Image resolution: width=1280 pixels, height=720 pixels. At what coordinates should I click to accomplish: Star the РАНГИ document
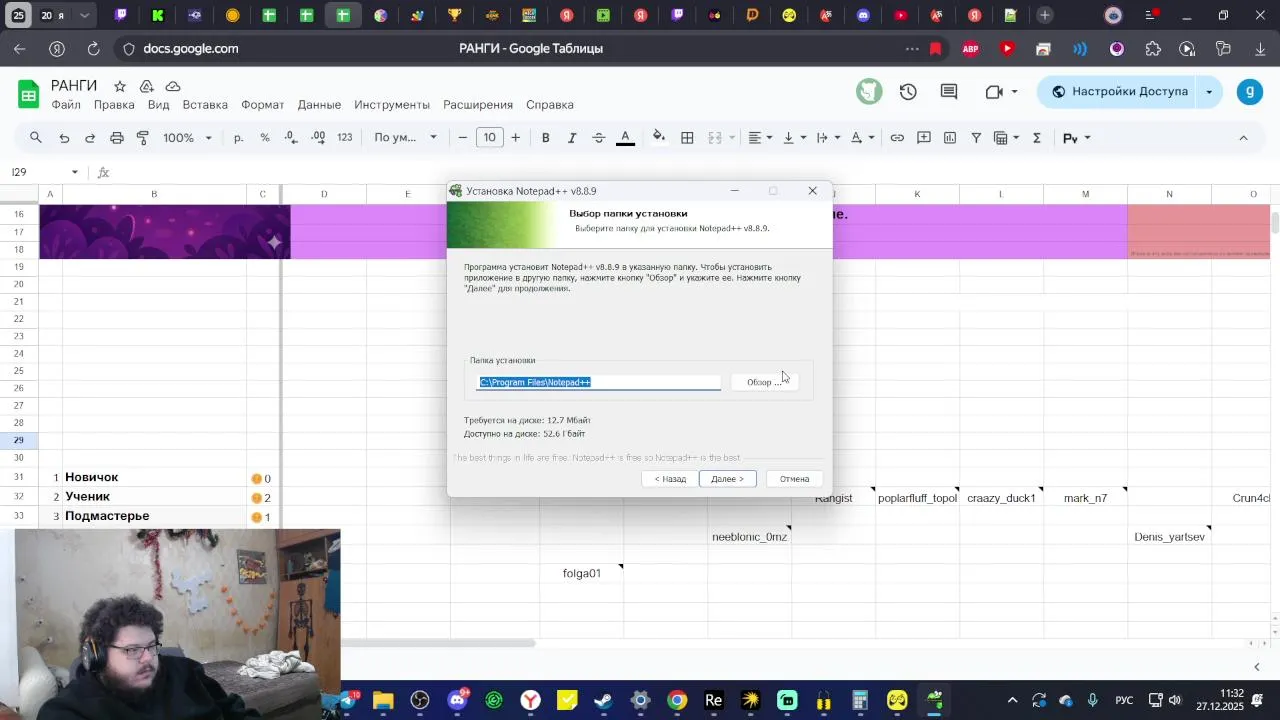(120, 86)
